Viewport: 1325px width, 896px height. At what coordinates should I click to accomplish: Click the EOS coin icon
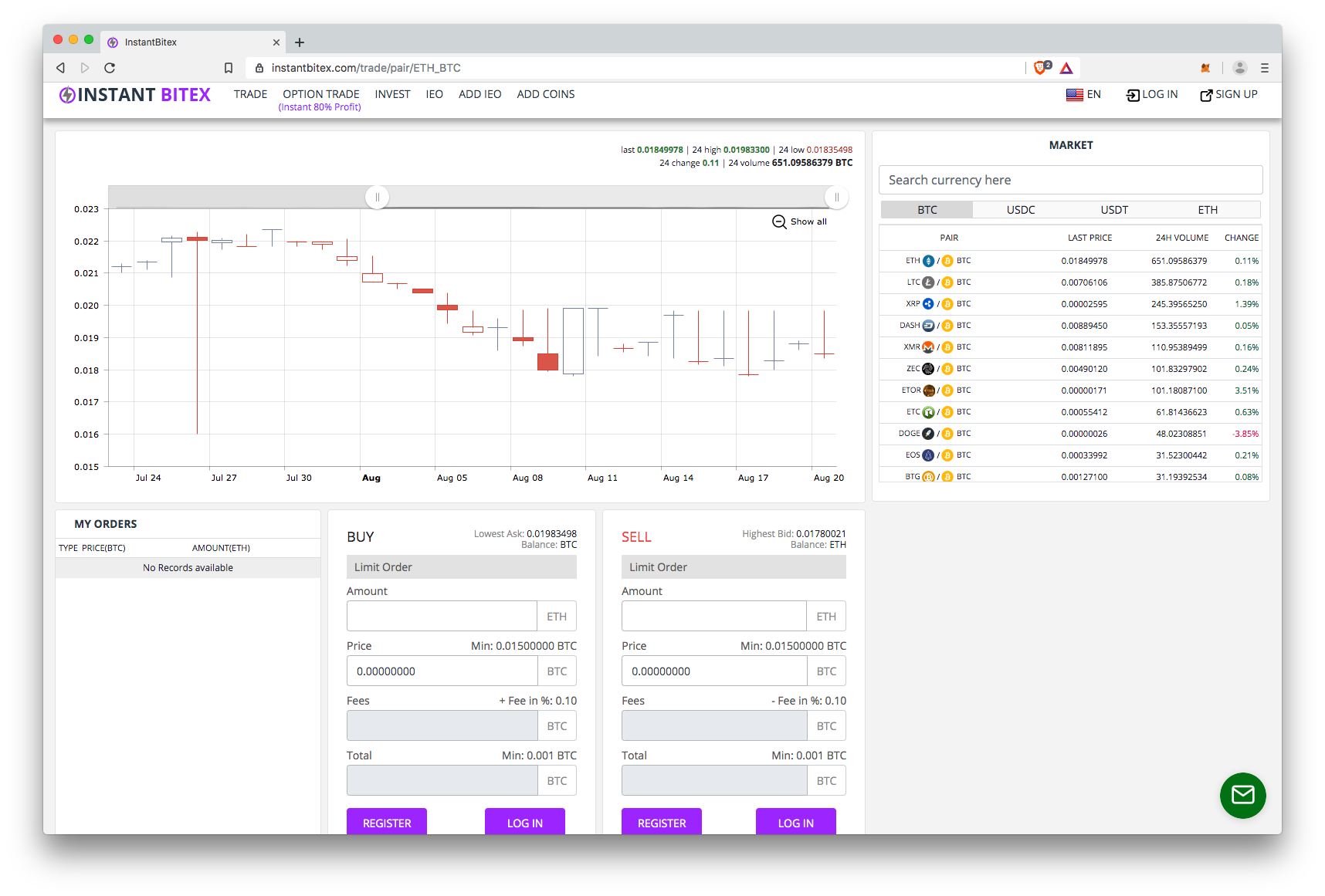(x=929, y=455)
